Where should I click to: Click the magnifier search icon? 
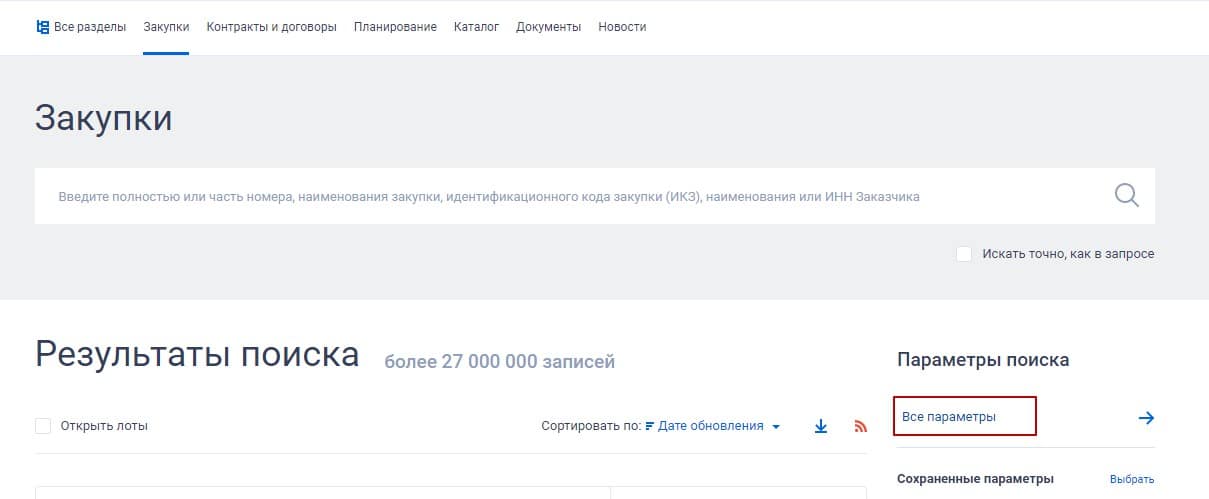[x=1127, y=195]
